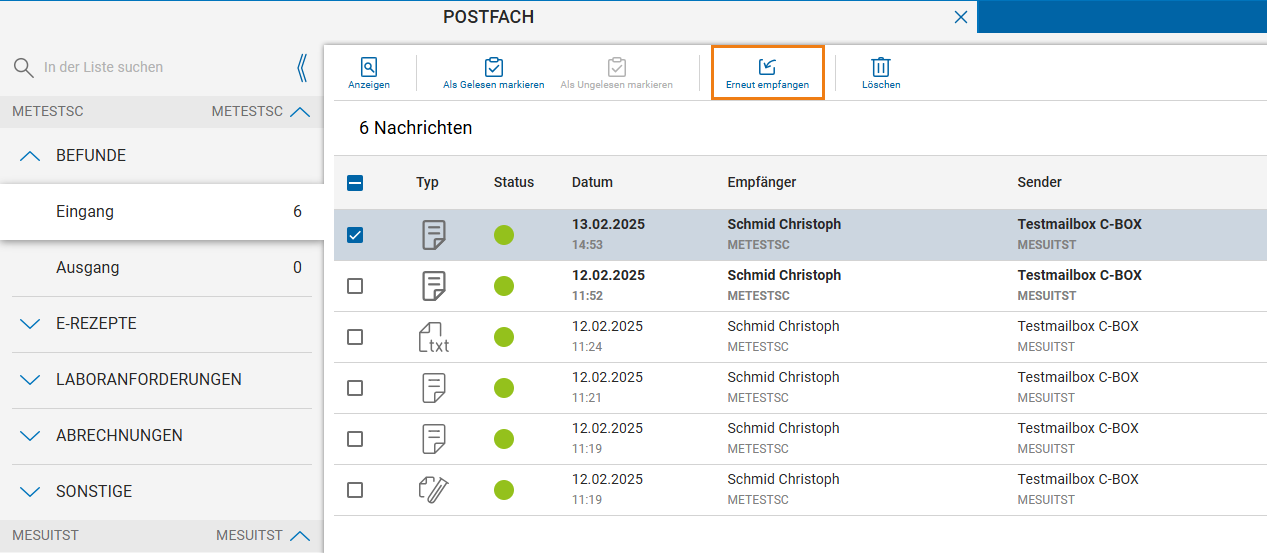Sort by the Datum column header
This screenshot has width=1267, height=553.
click(592, 182)
